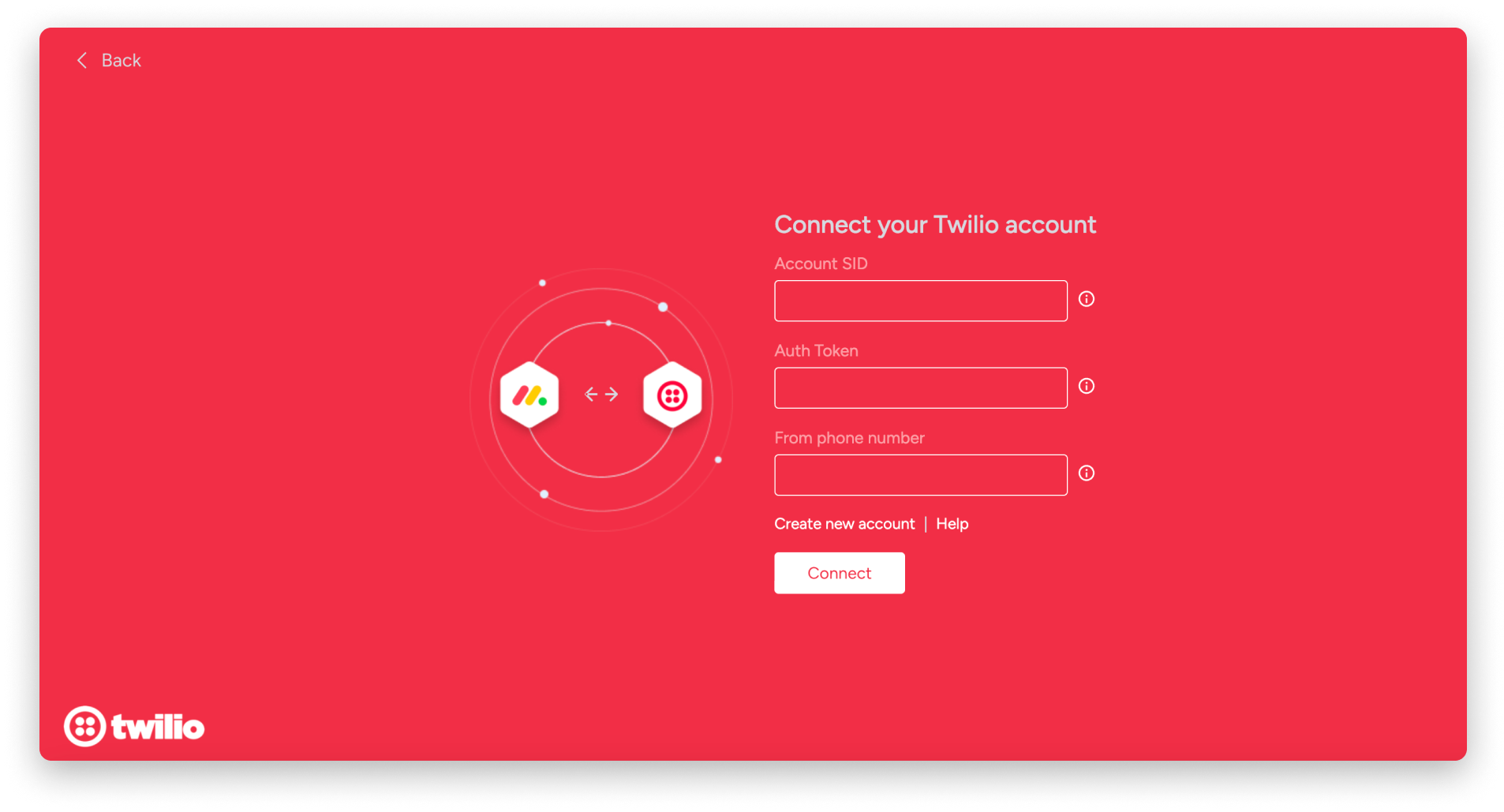The width and height of the screenshot is (1504, 812).
Task: Click the Twilio hexagon logo
Action: pyautogui.click(x=672, y=395)
